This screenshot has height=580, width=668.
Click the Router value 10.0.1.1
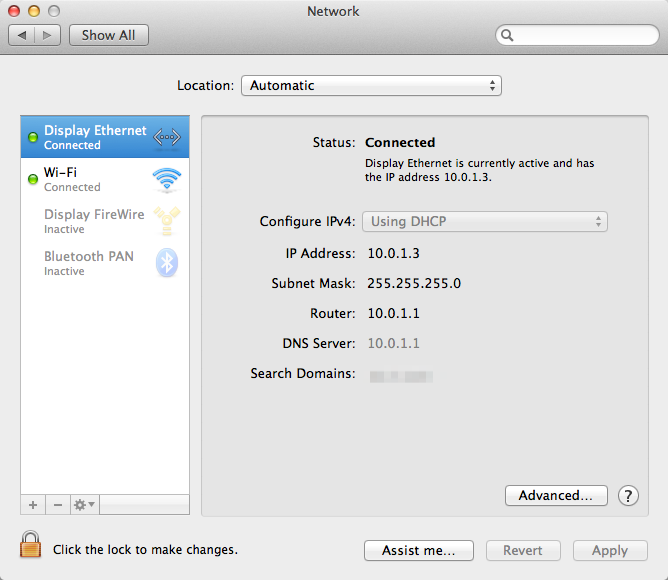tap(394, 314)
